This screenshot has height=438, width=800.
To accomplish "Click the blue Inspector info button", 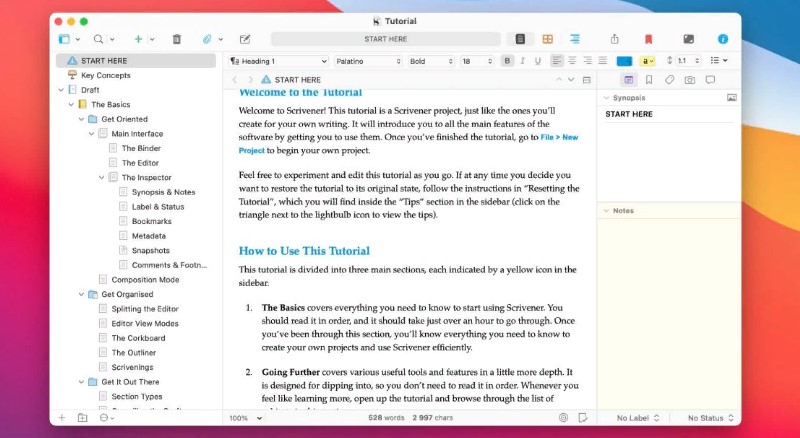I will coord(723,39).
